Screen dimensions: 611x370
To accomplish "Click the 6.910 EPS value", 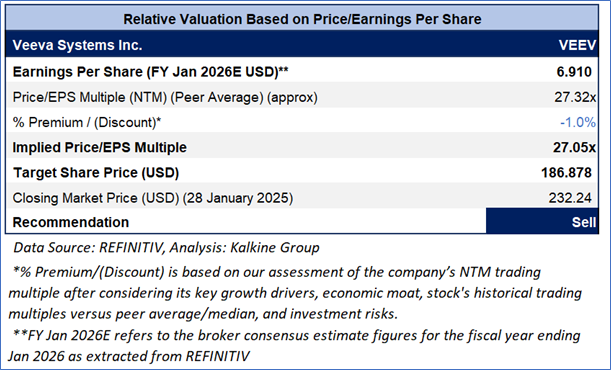I will pos(574,72).
